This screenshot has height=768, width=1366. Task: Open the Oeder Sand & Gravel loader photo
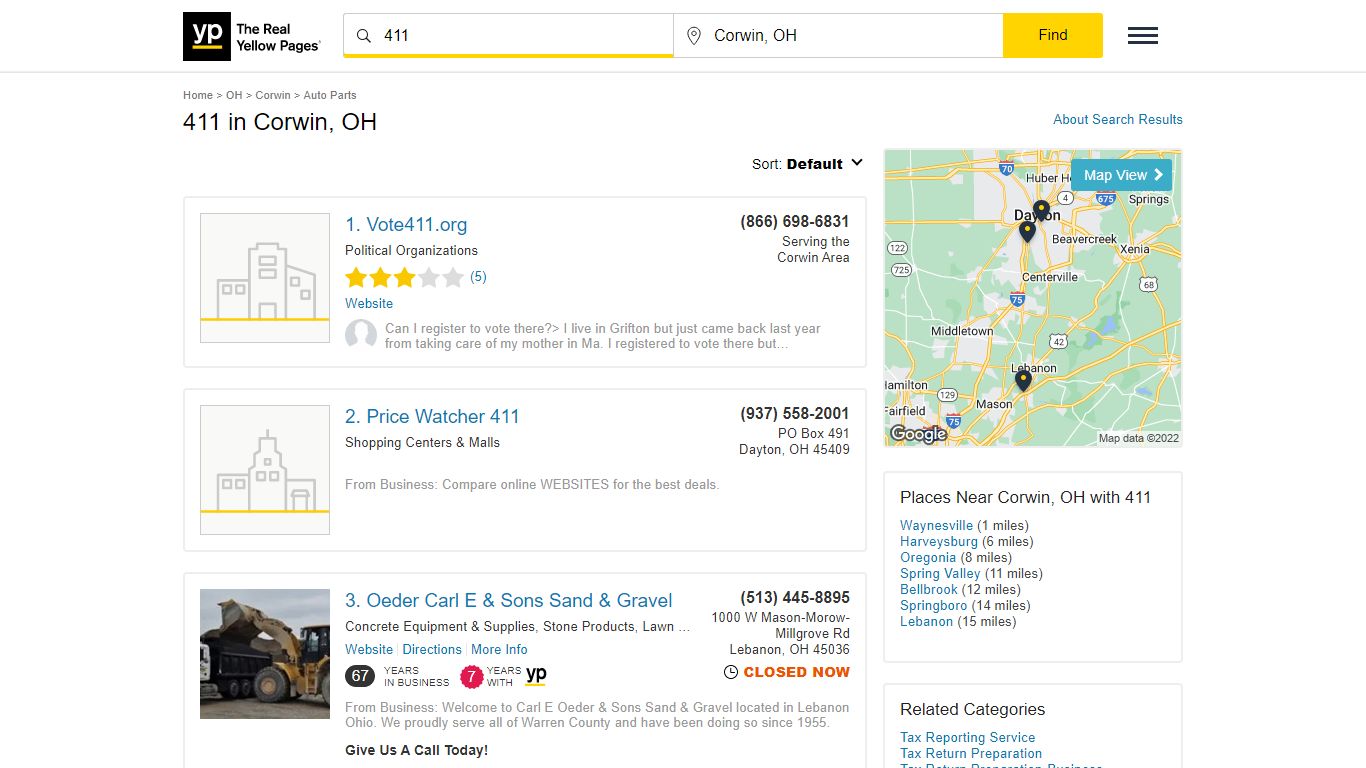click(x=265, y=654)
